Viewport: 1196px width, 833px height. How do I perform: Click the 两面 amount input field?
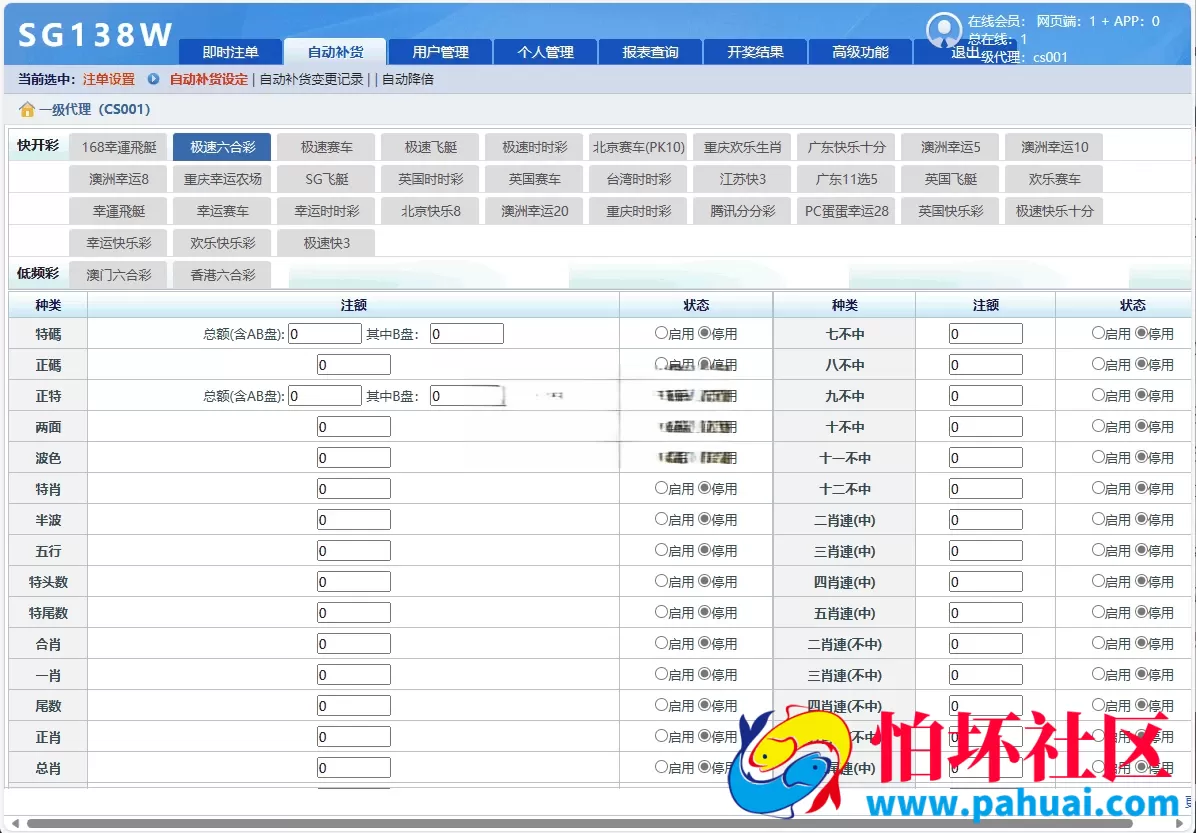point(354,426)
